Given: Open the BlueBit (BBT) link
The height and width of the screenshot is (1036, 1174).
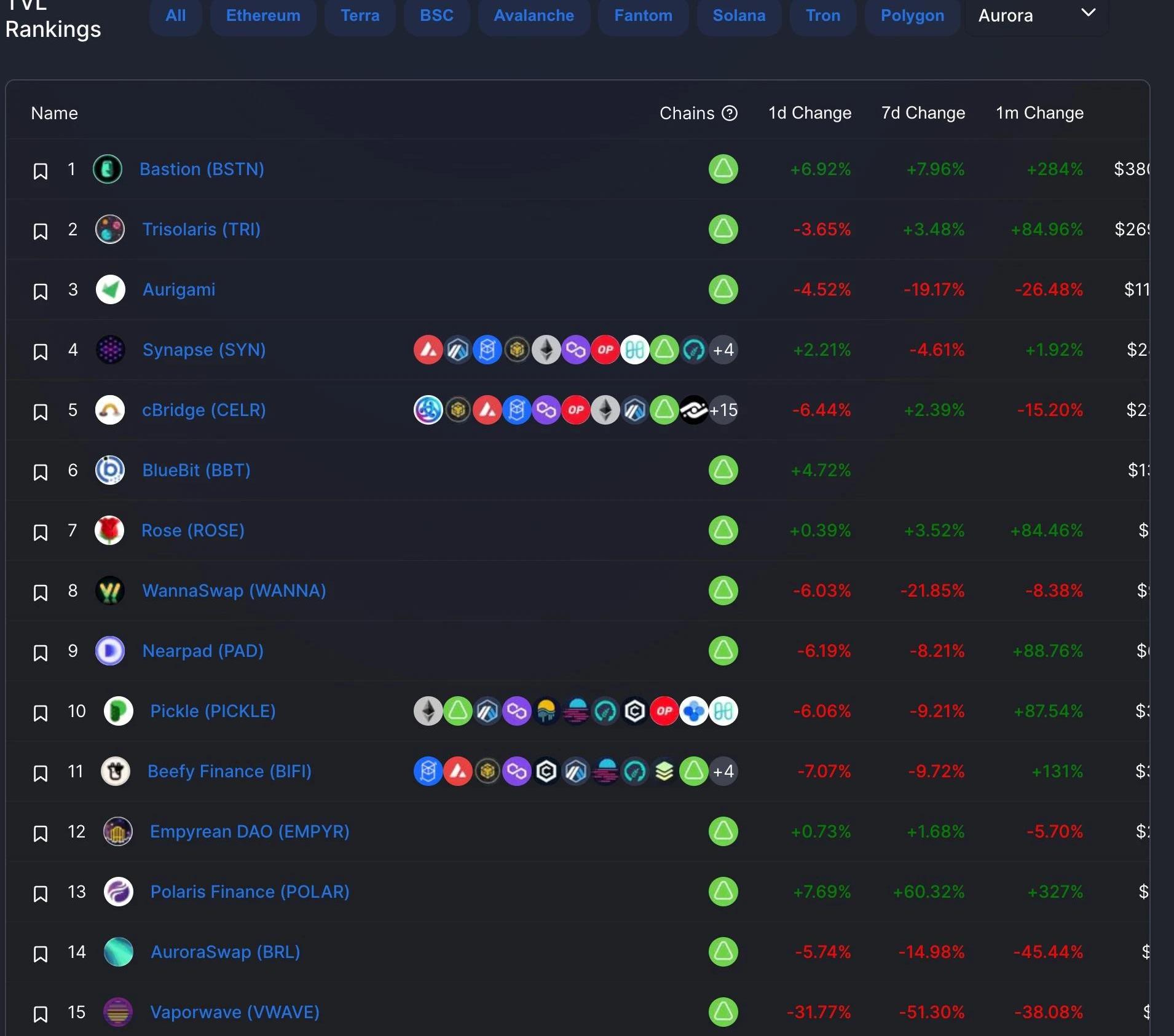Looking at the screenshot, I should (196, 470).
